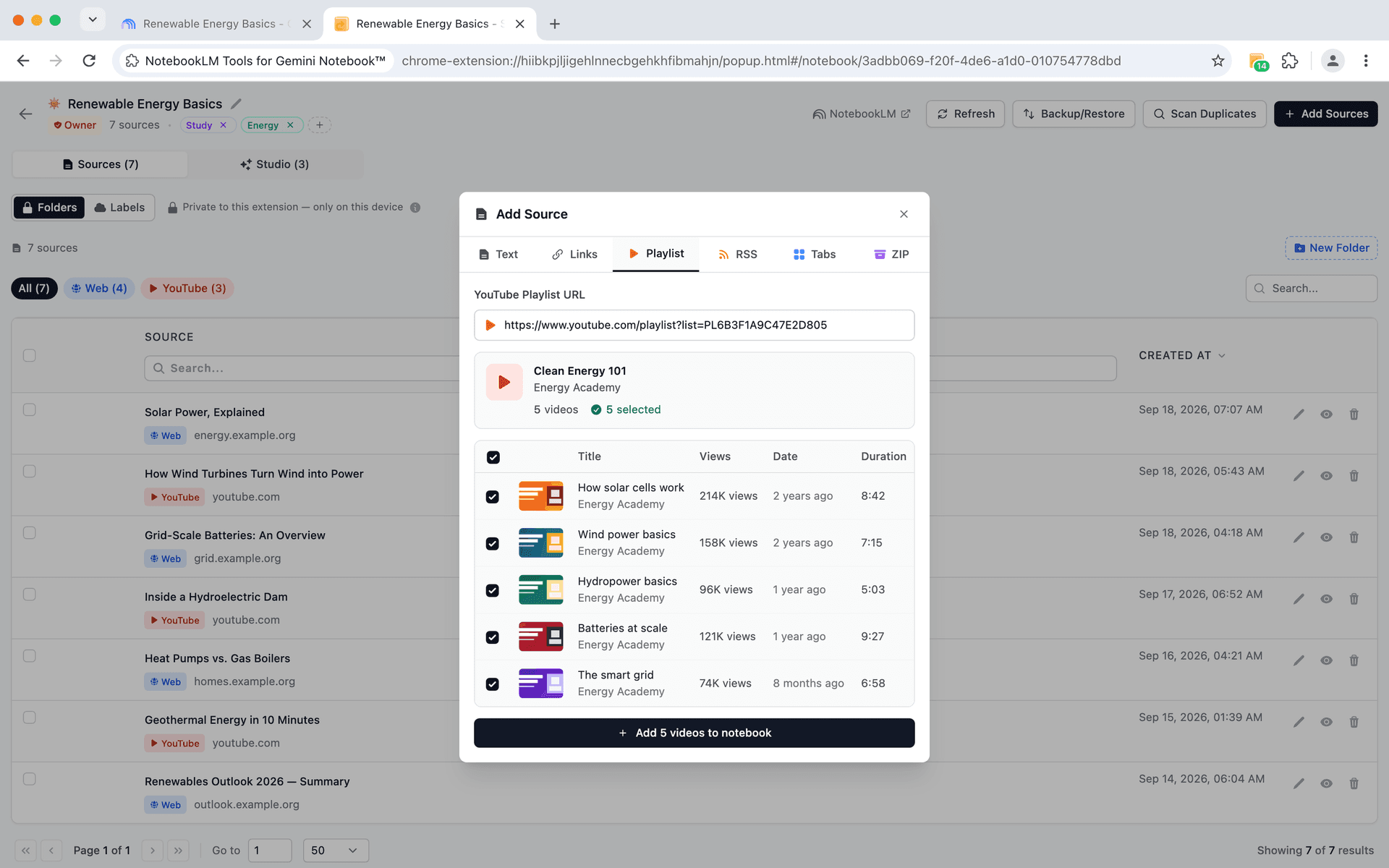The width and height of the screenshot is (1389, 868).
Task: Delete the Solar Power, Explained source
Action: (x=1354, y=414)
